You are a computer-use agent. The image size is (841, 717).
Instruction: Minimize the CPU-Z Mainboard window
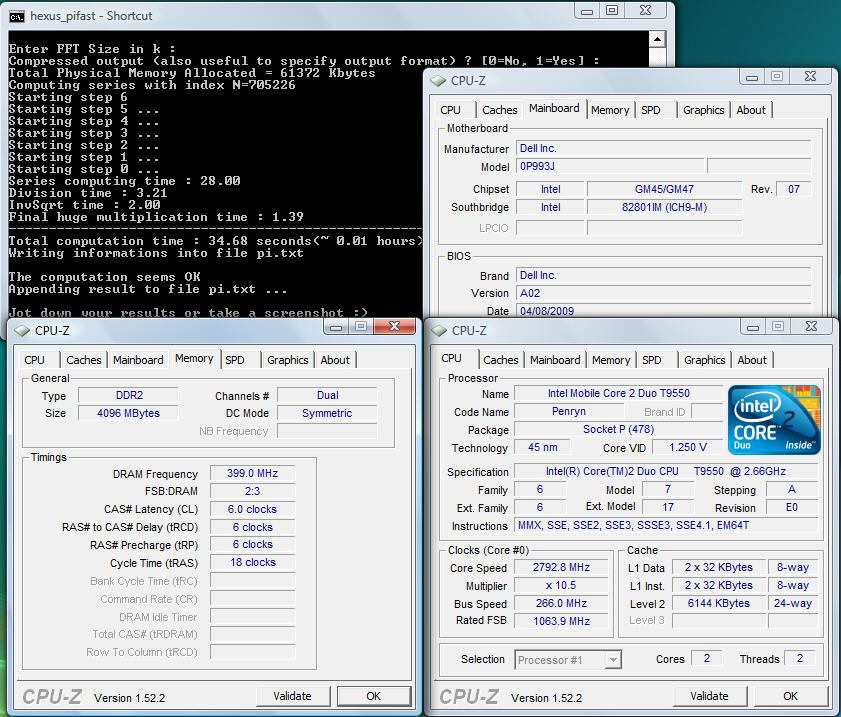751,77
